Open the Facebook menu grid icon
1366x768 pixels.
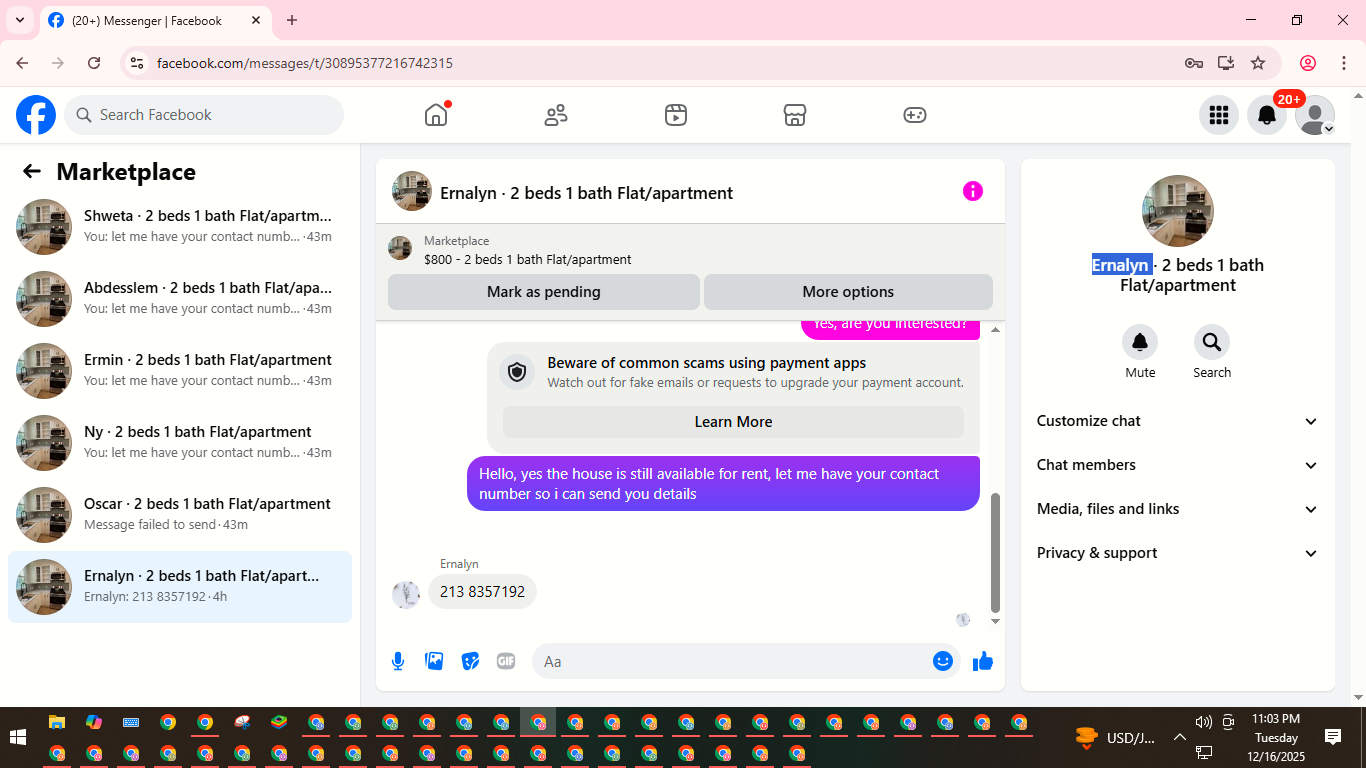[1219, 115]
